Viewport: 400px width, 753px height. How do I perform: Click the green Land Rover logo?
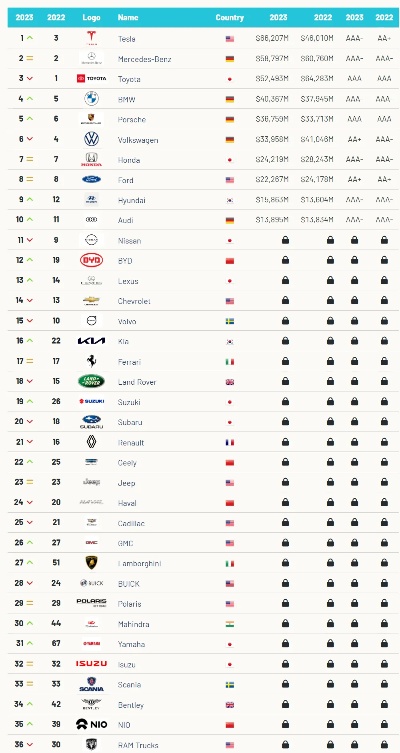click(91, 381)
